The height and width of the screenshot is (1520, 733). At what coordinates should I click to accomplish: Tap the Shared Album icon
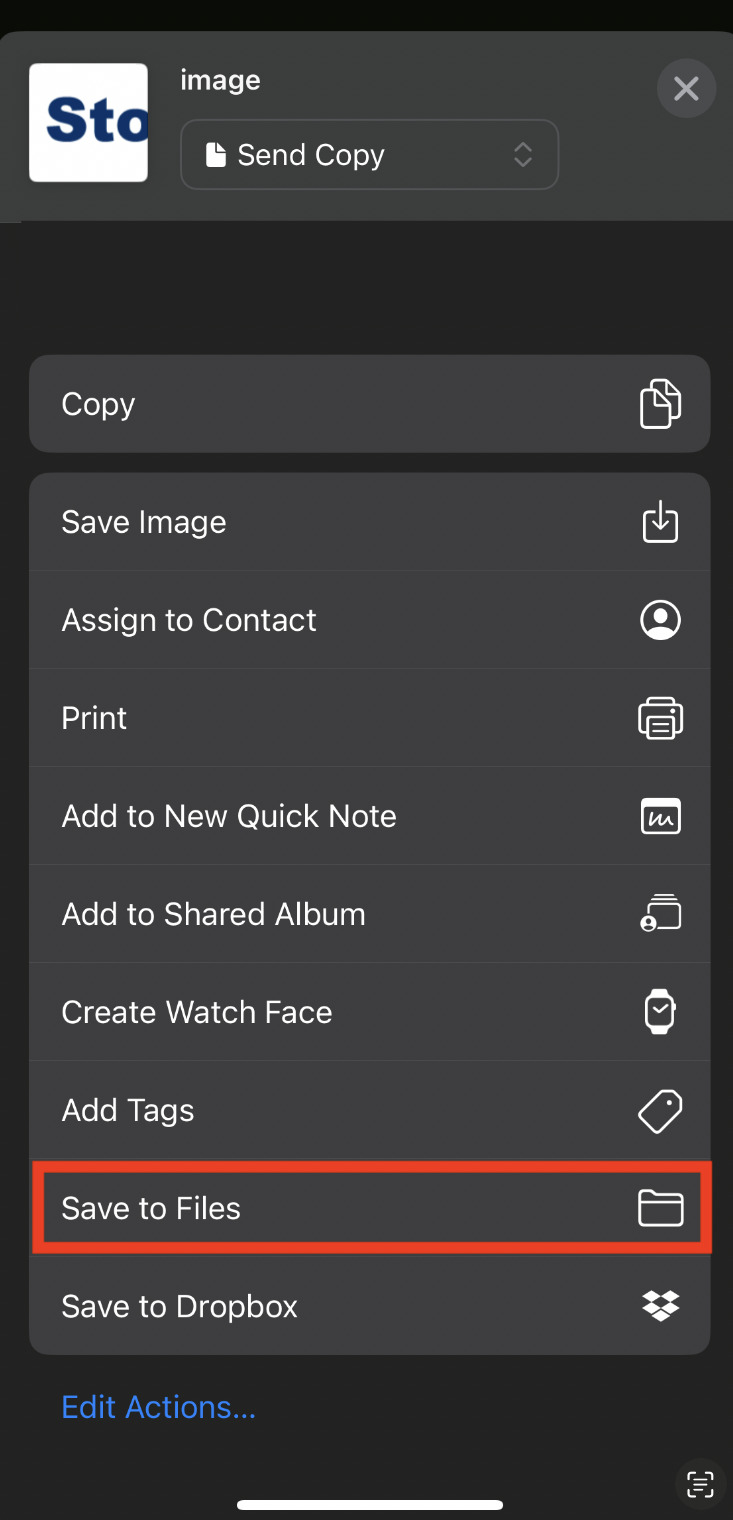[x=660, y=913]
